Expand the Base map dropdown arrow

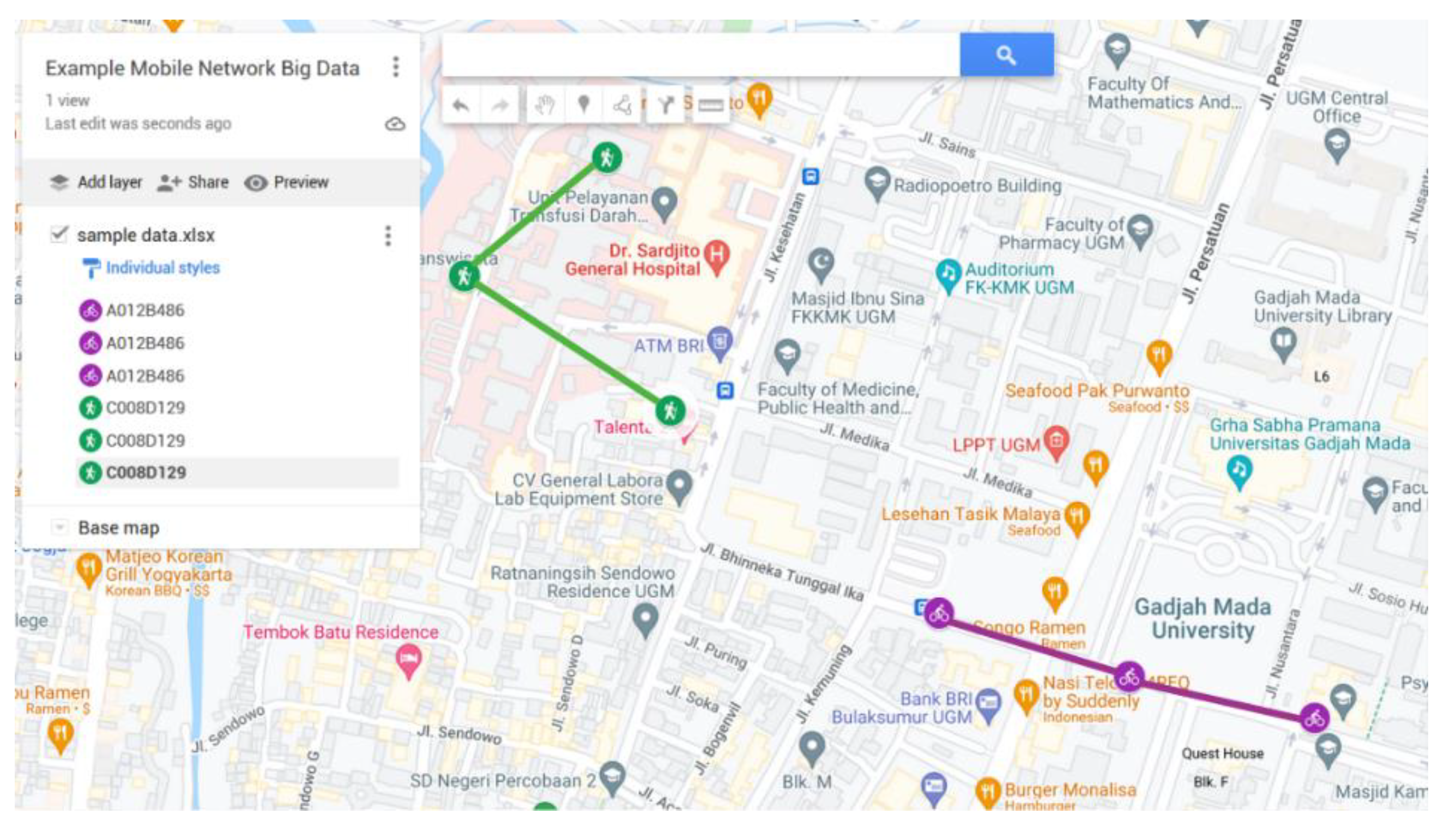pos(59,527)
